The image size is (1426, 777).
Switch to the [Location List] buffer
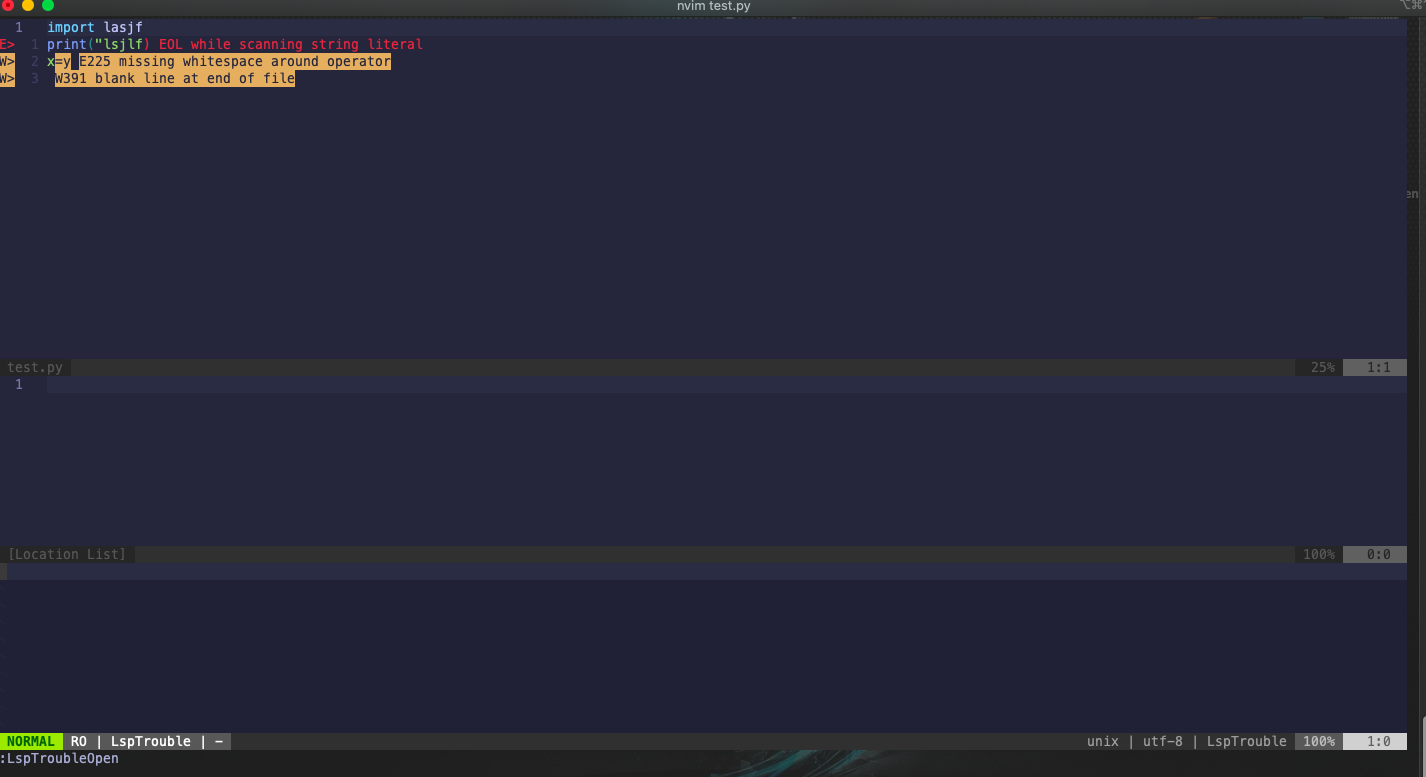click(x=67, y=554)
